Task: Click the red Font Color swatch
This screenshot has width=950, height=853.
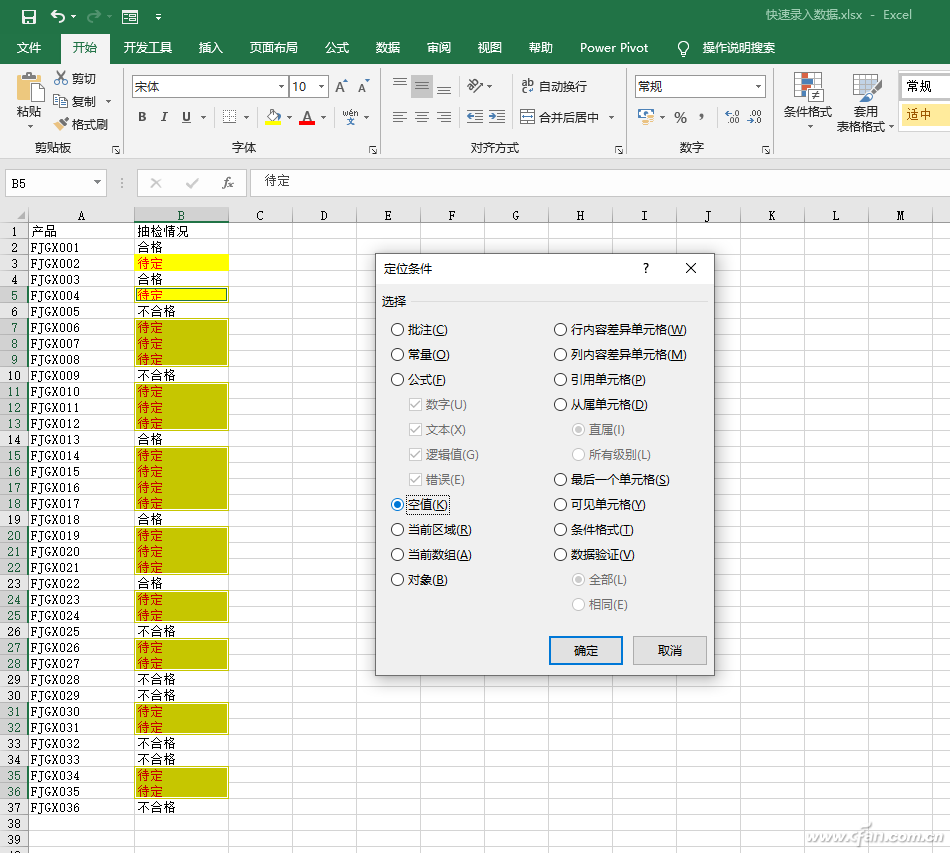Action: [307, 117]
